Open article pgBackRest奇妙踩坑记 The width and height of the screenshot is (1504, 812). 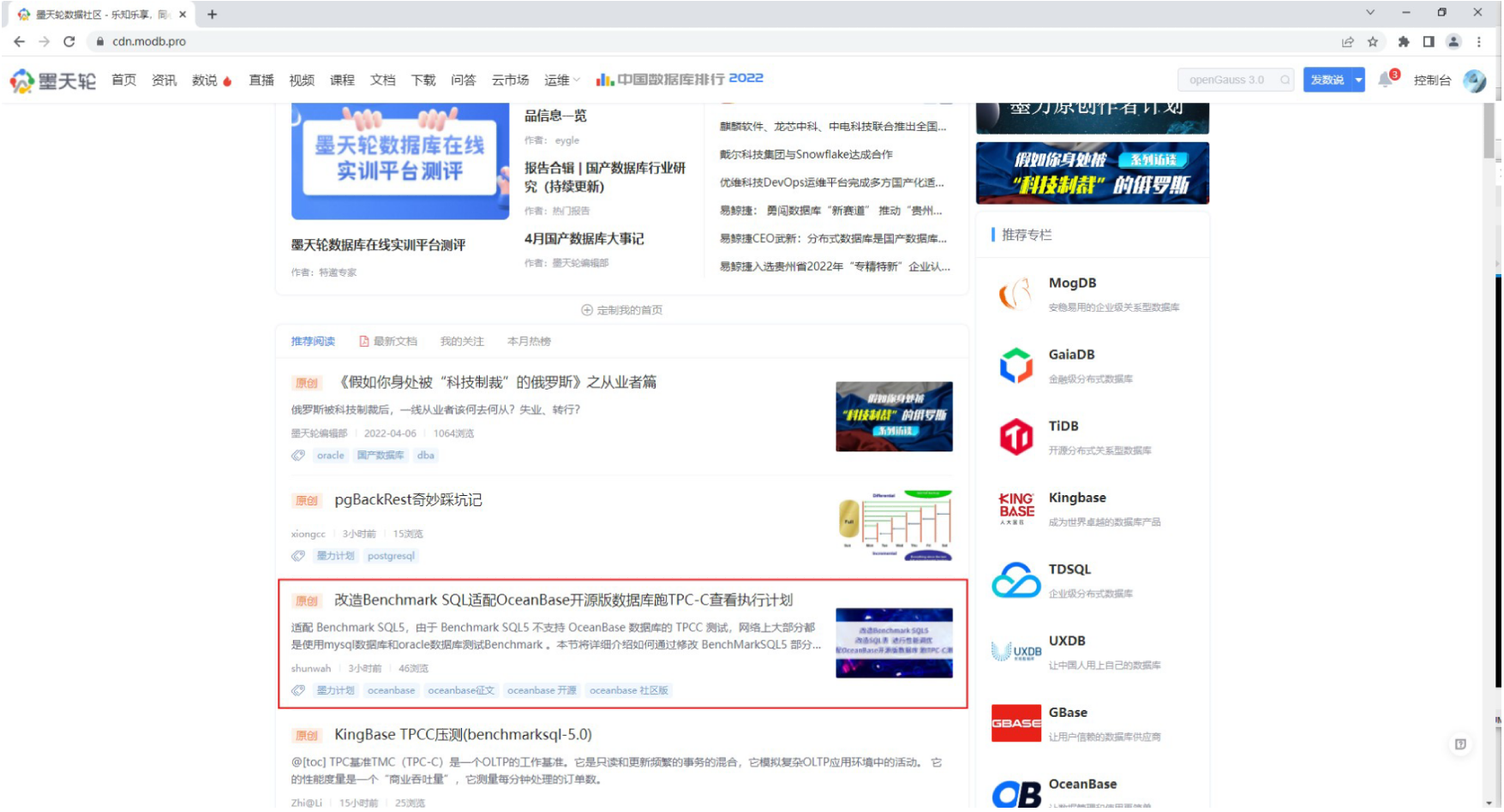click(408, 499)
